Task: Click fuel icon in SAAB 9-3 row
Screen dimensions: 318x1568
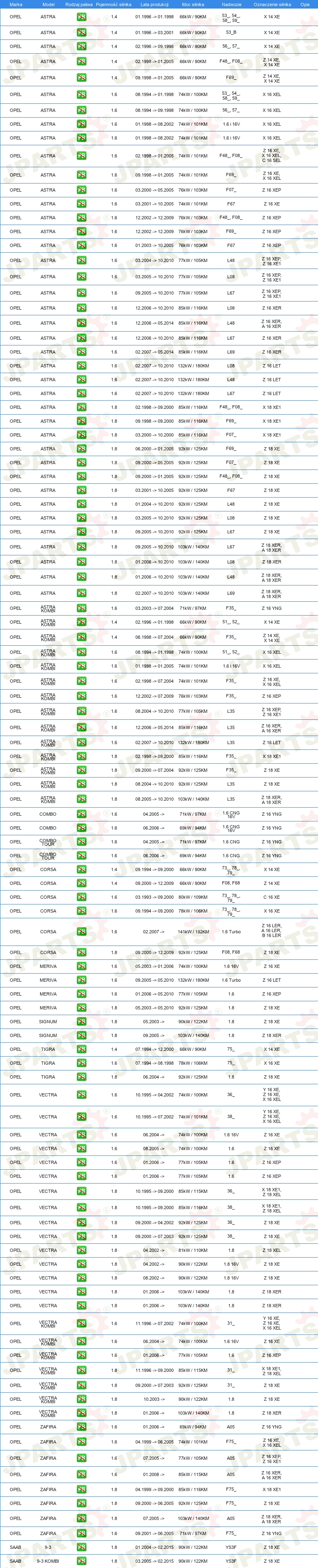Action: click(x=81, y=1547)
